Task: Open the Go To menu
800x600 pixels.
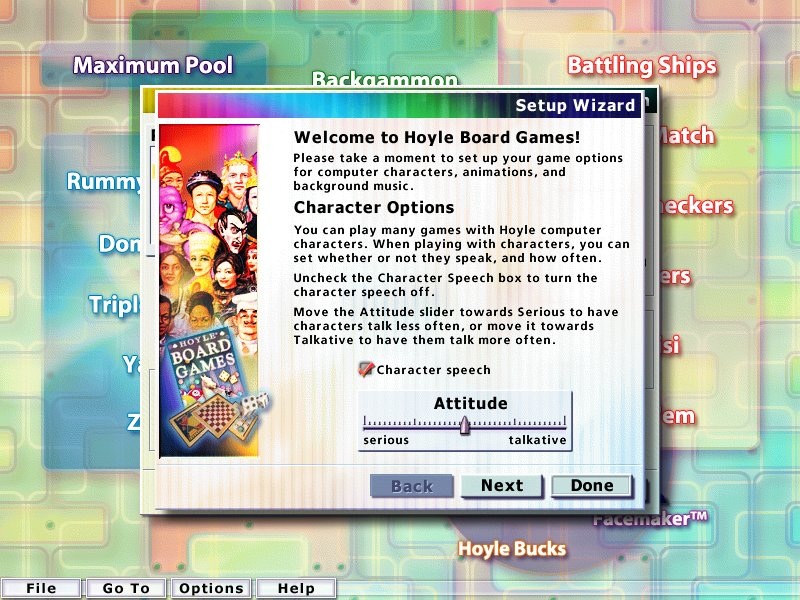Action: [x=126, y=589]
